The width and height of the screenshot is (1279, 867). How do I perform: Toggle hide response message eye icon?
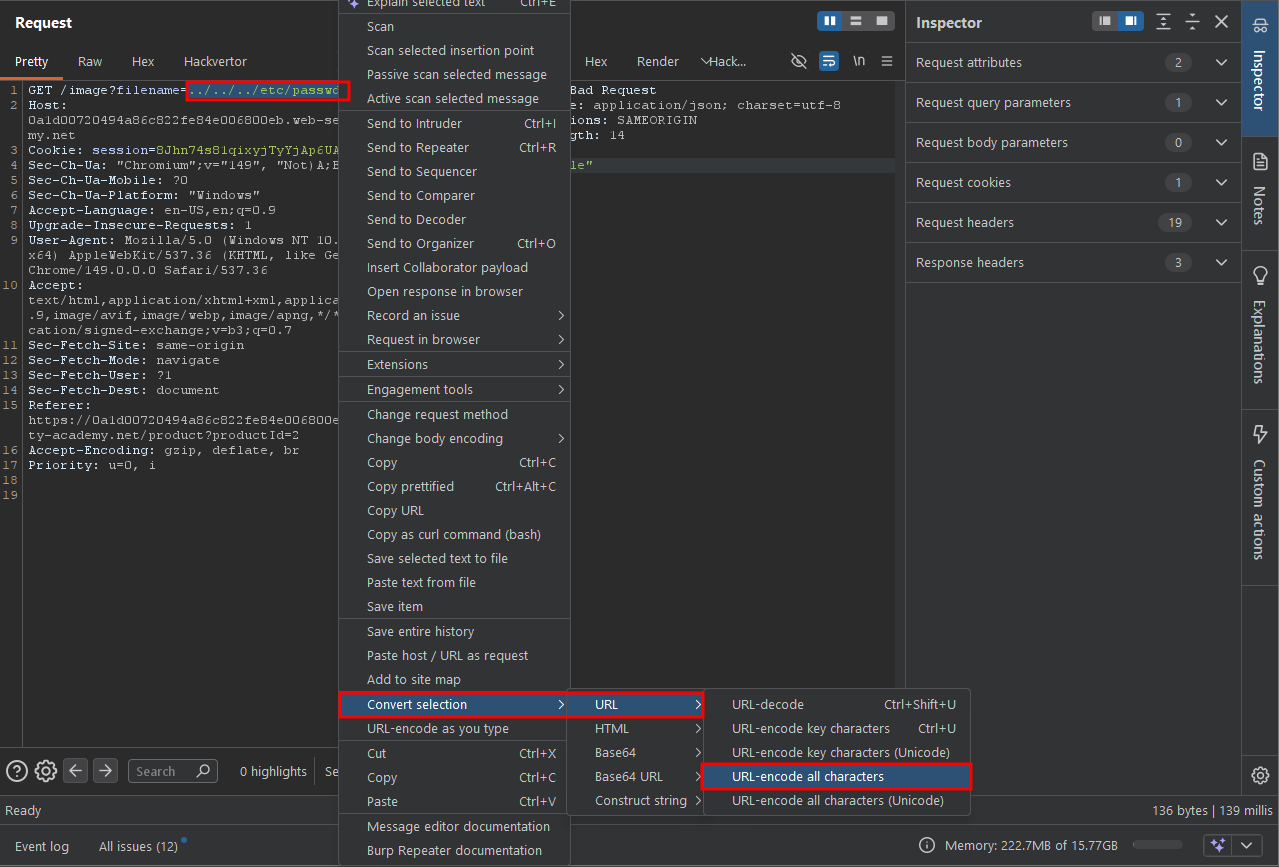[799, 61]
